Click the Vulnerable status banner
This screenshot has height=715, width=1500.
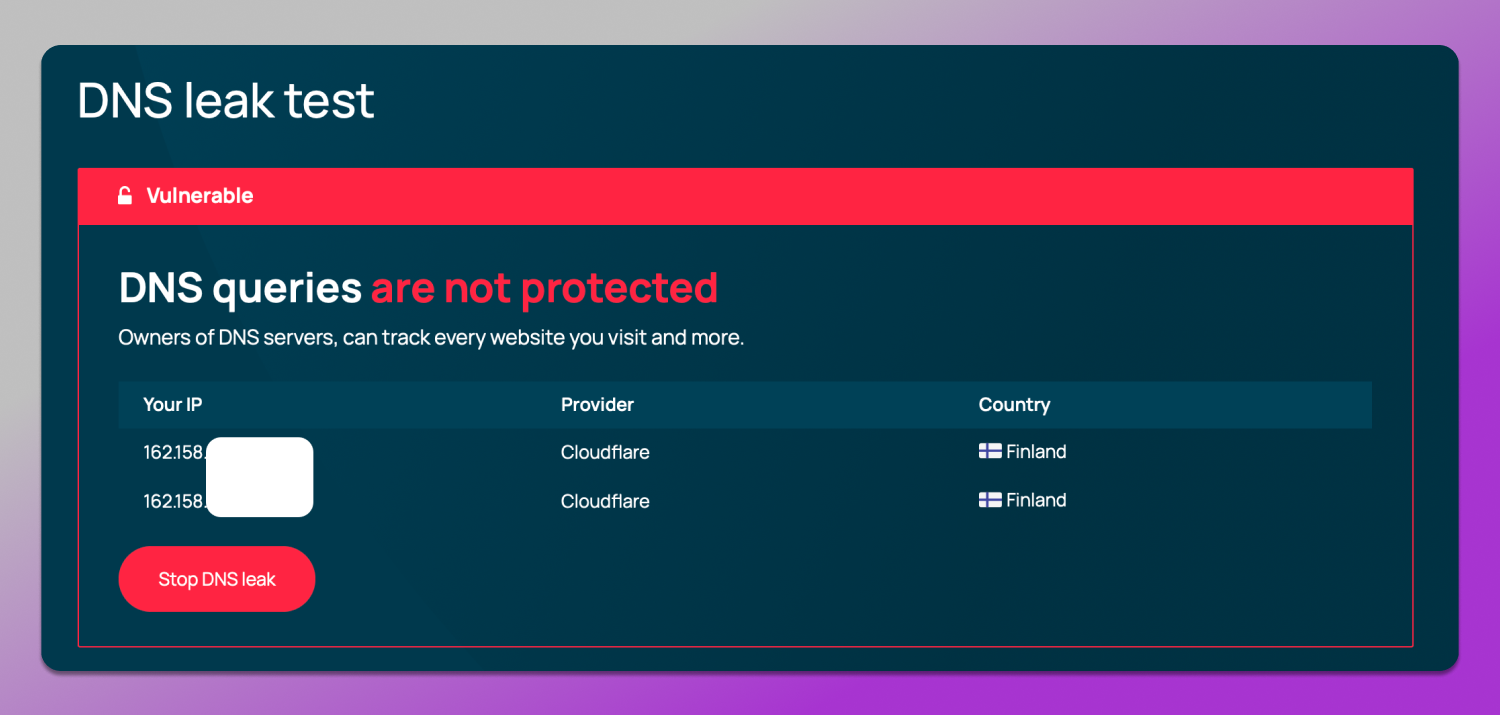coord(745,195)
